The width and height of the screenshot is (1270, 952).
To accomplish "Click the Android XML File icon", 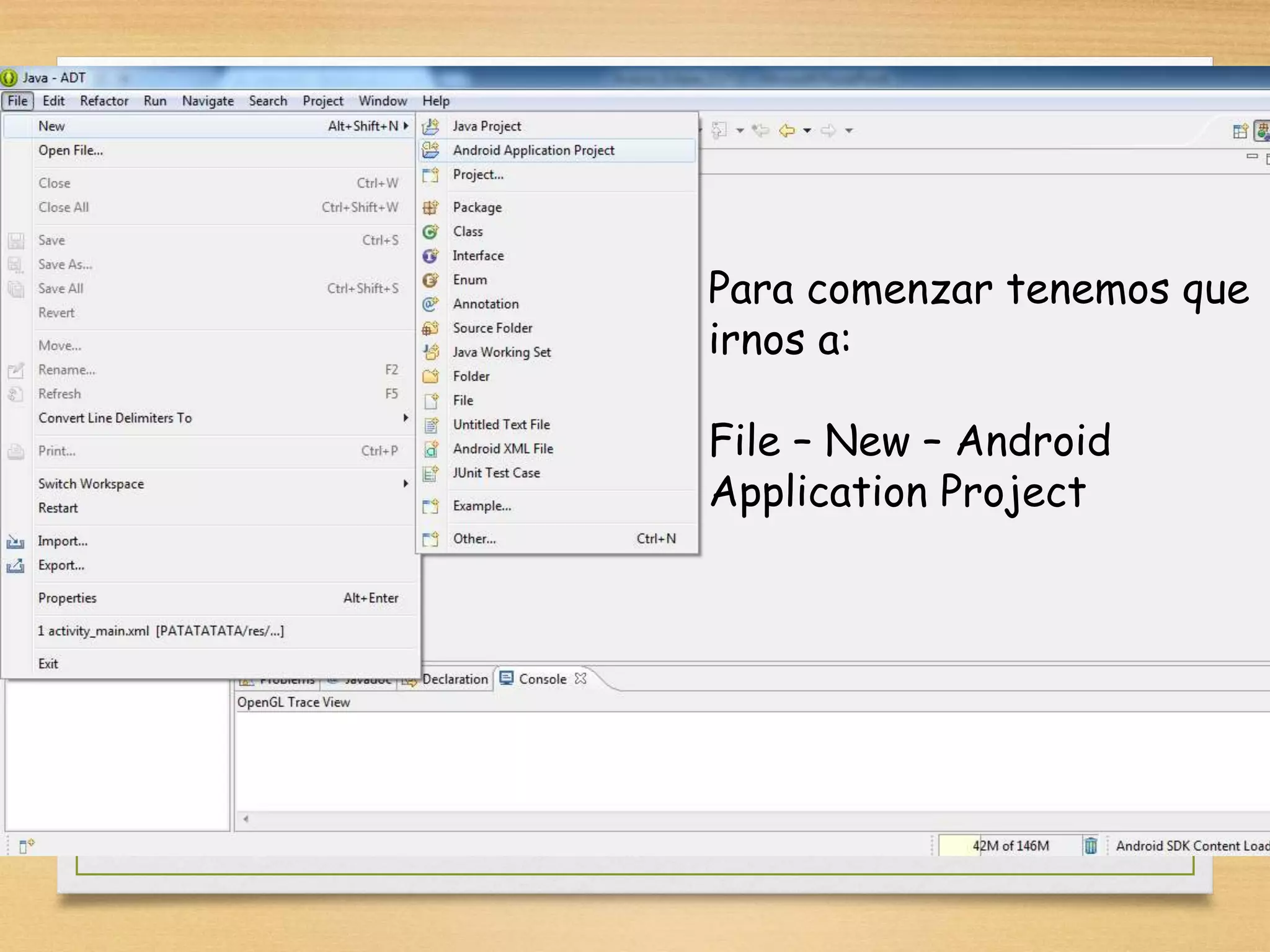I will [430, 449].
